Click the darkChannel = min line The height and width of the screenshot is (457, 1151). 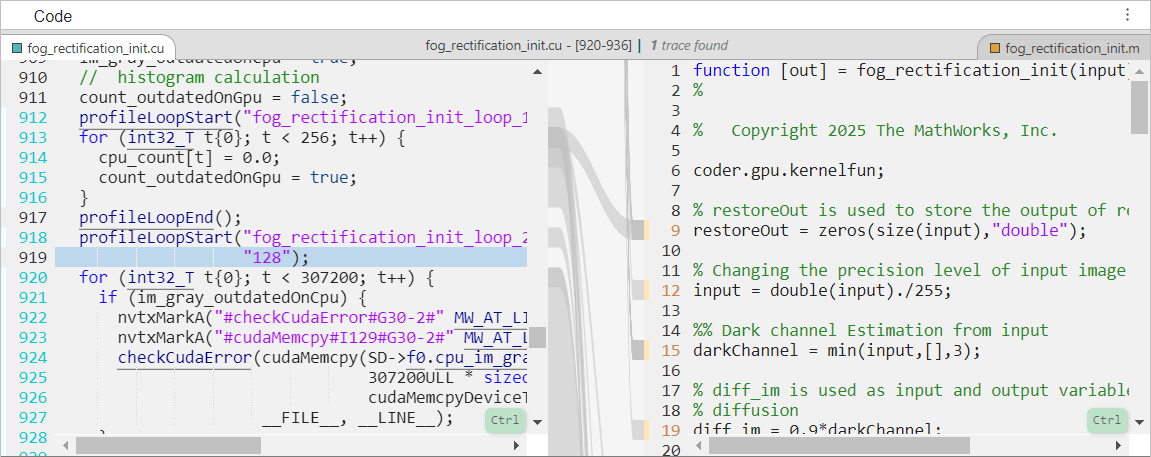[837, 351]
